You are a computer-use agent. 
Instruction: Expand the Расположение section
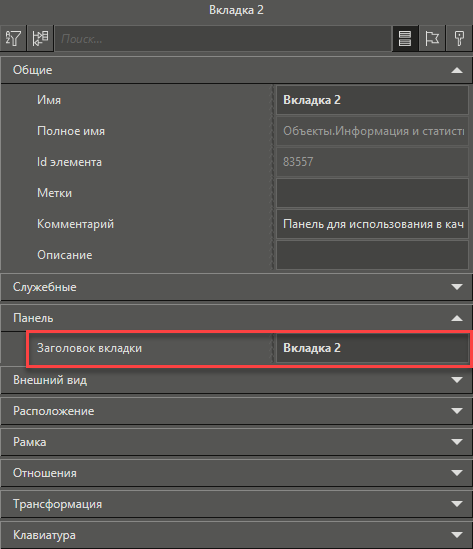(x=236, y=411)
